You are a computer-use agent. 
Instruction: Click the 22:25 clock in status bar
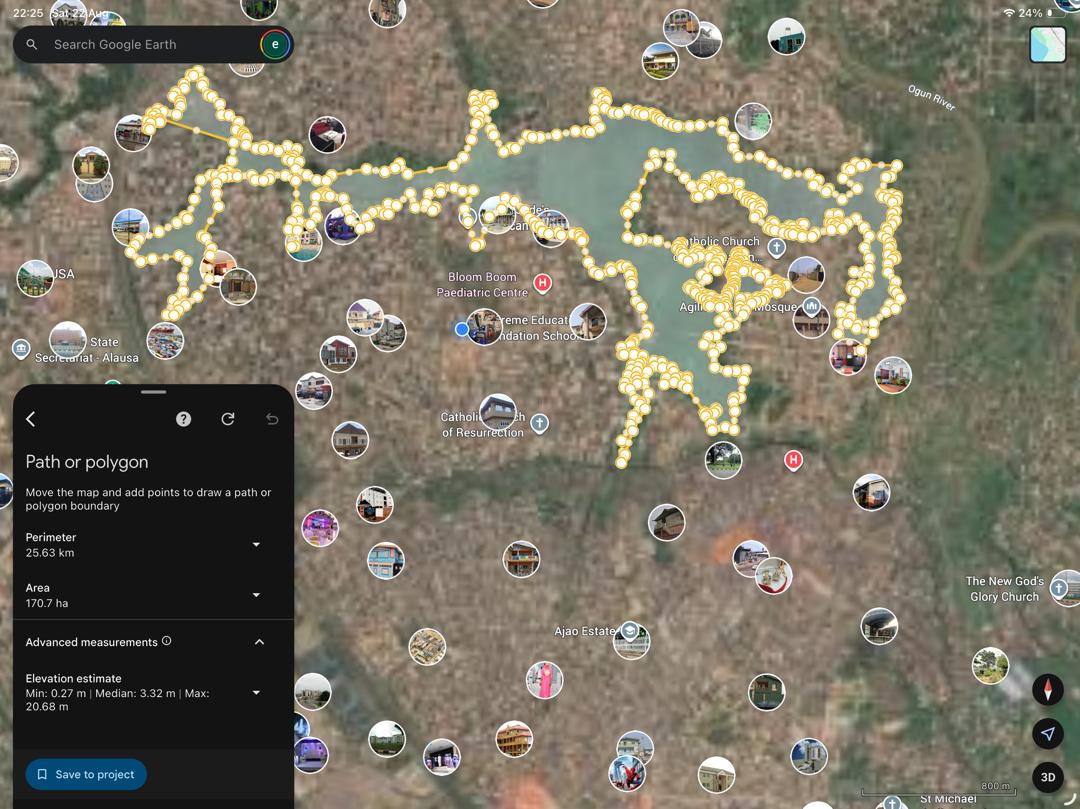click(28, 12)
